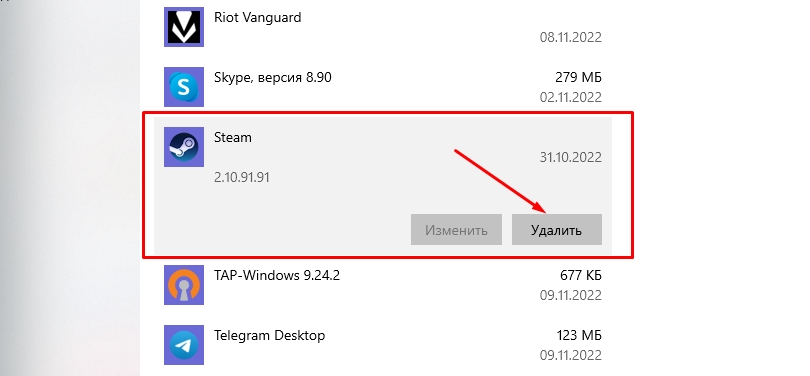Click Удалить to uninstall Steam
Screen dimensions: 810x376
pos(556,230)
